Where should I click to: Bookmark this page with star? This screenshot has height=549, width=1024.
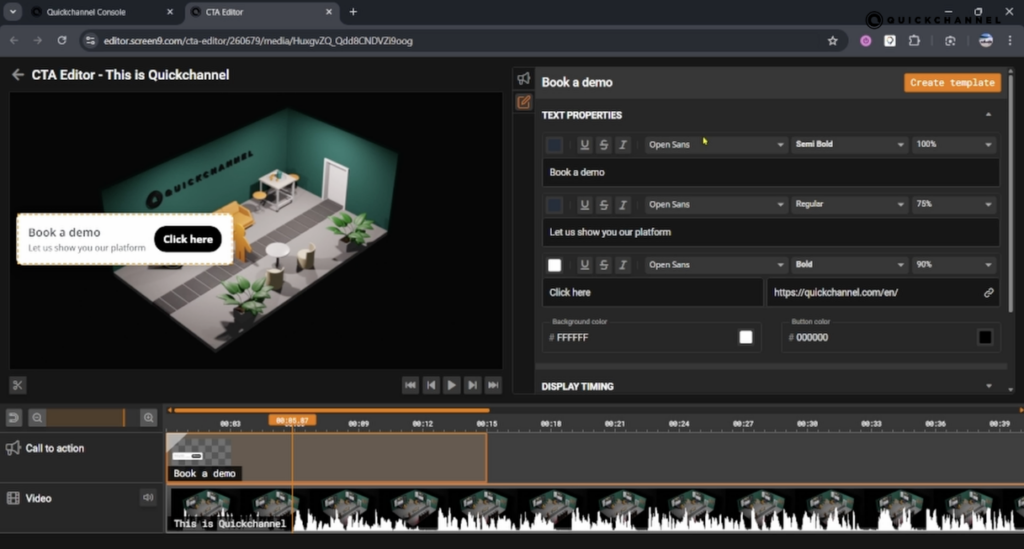pyautogui.click(x=832, y=40)
